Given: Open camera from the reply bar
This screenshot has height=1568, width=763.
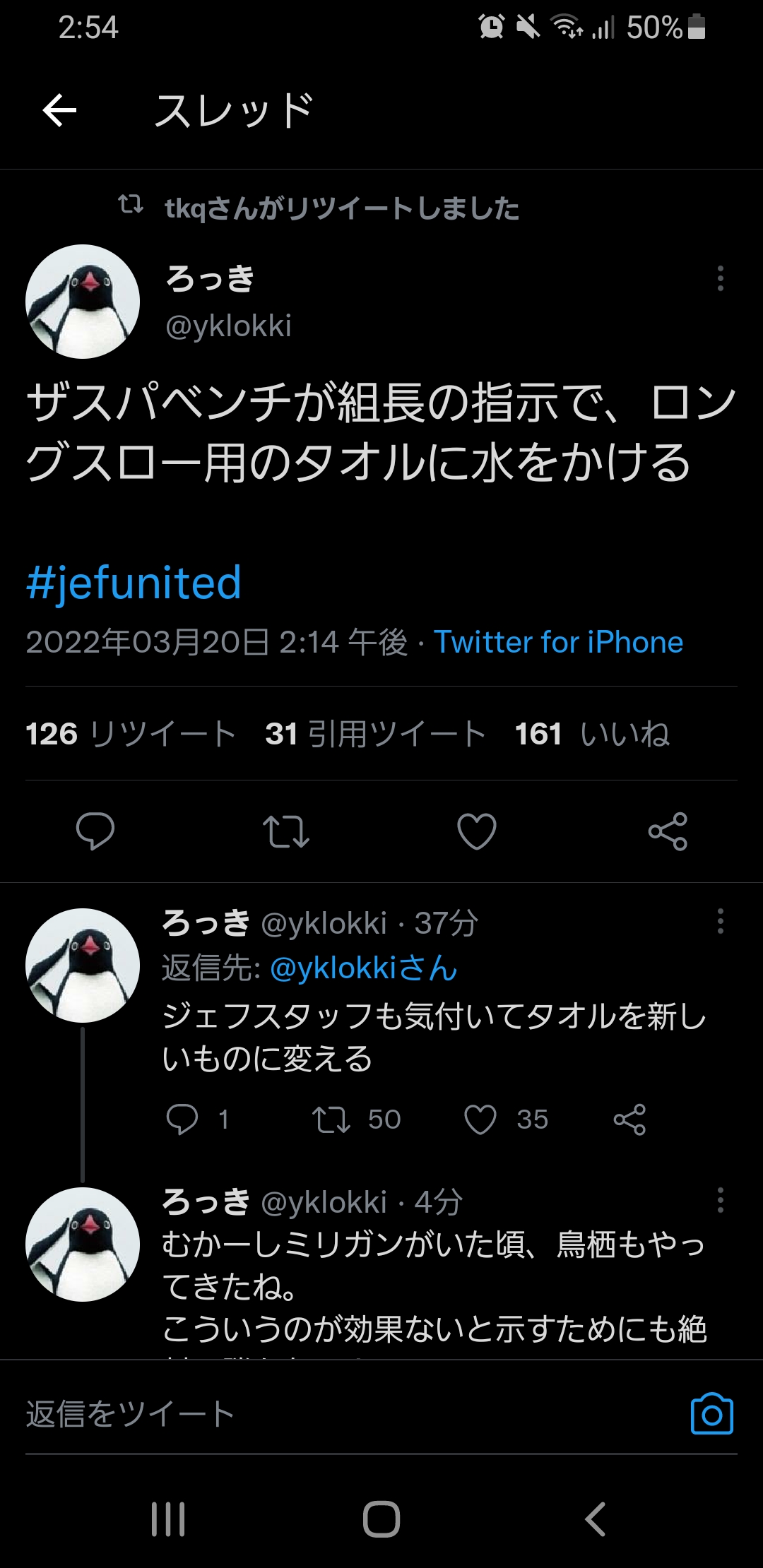Looking at the screenshot, I should [711, 1413].
